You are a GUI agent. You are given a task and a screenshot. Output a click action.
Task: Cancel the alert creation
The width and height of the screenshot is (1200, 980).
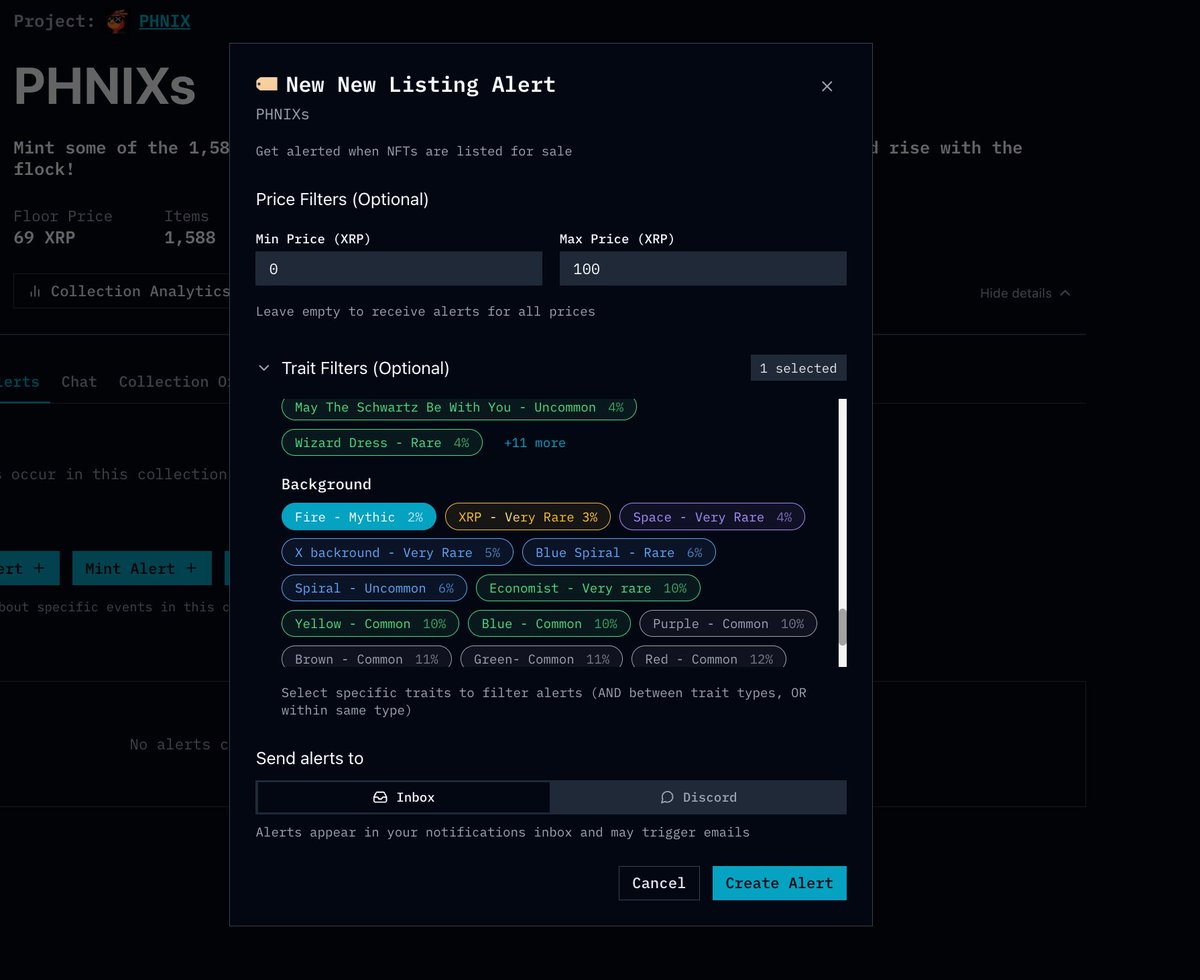(x=659, y=883)
